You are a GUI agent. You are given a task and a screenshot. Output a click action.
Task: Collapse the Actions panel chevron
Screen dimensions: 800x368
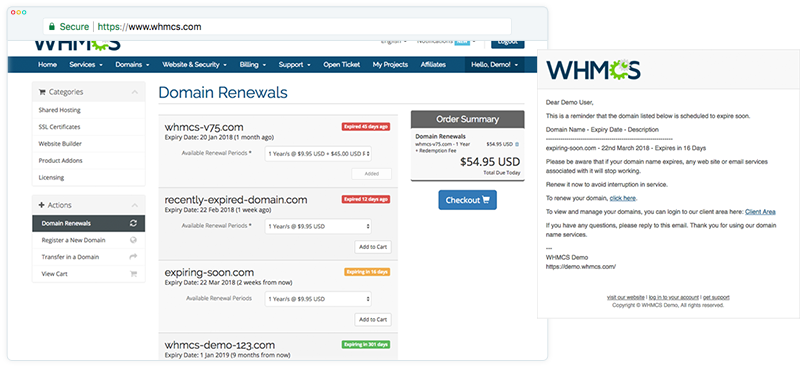point(135,205)
